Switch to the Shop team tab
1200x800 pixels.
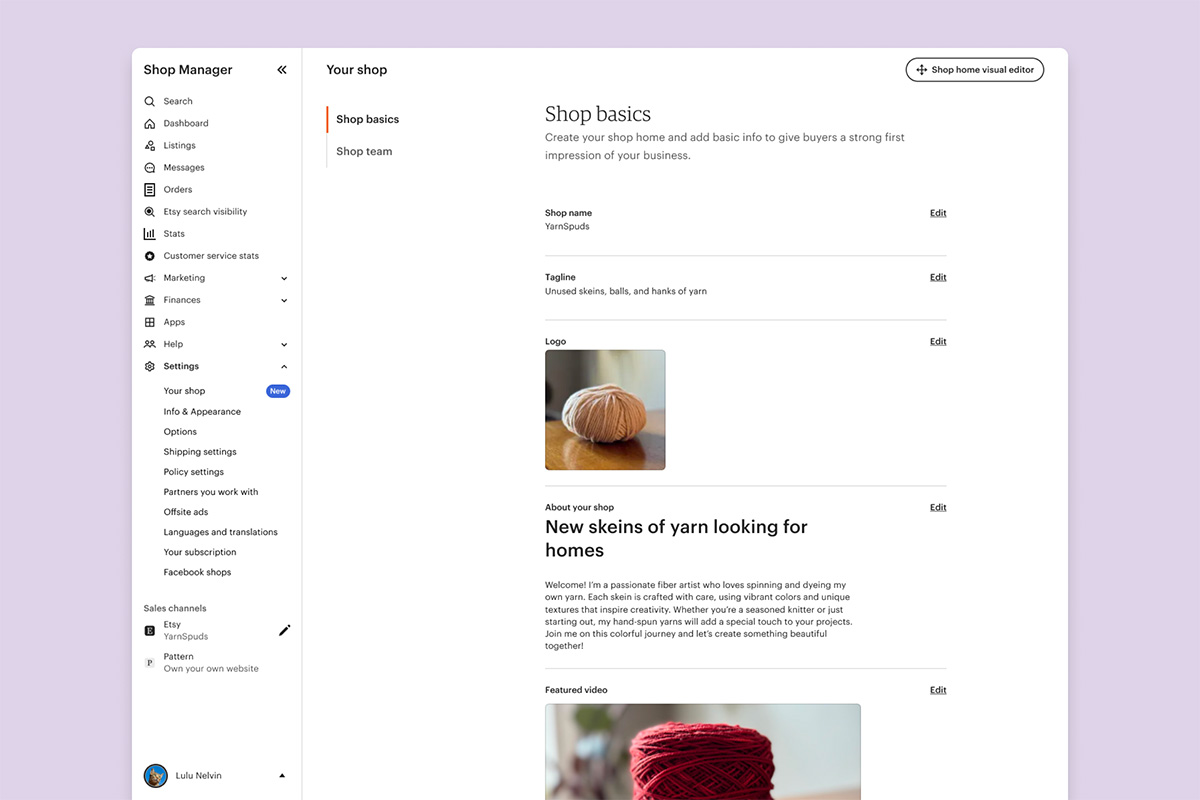tap(364, 151)
